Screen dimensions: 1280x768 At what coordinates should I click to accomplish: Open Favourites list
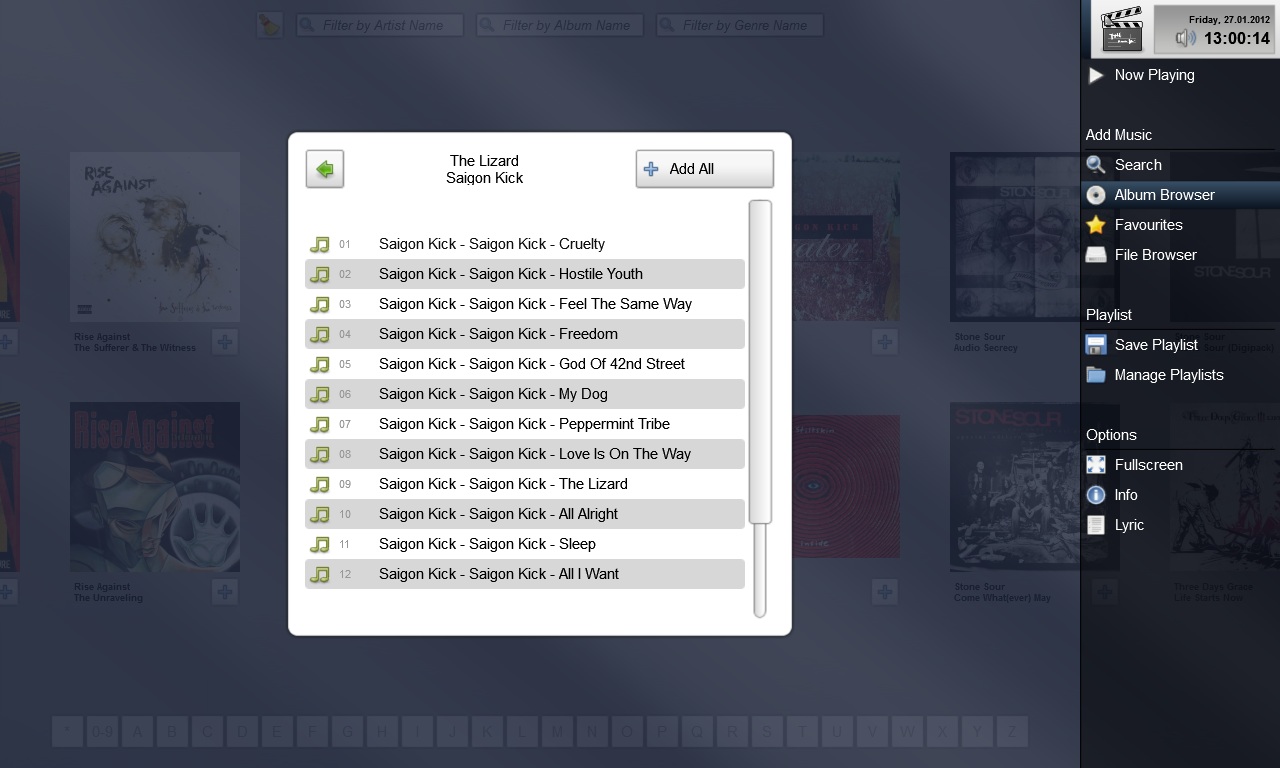[x=1180, y=225]
